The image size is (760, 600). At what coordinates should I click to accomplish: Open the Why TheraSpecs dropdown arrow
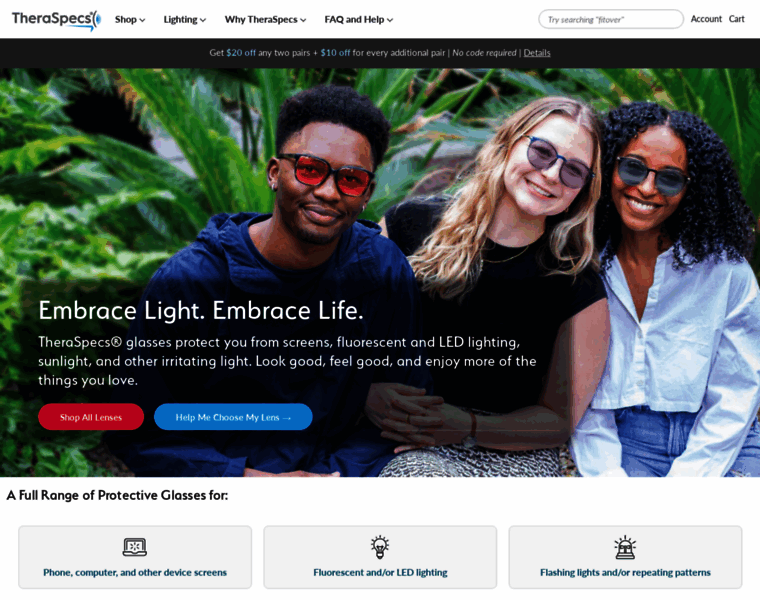(x=303, y=20)
